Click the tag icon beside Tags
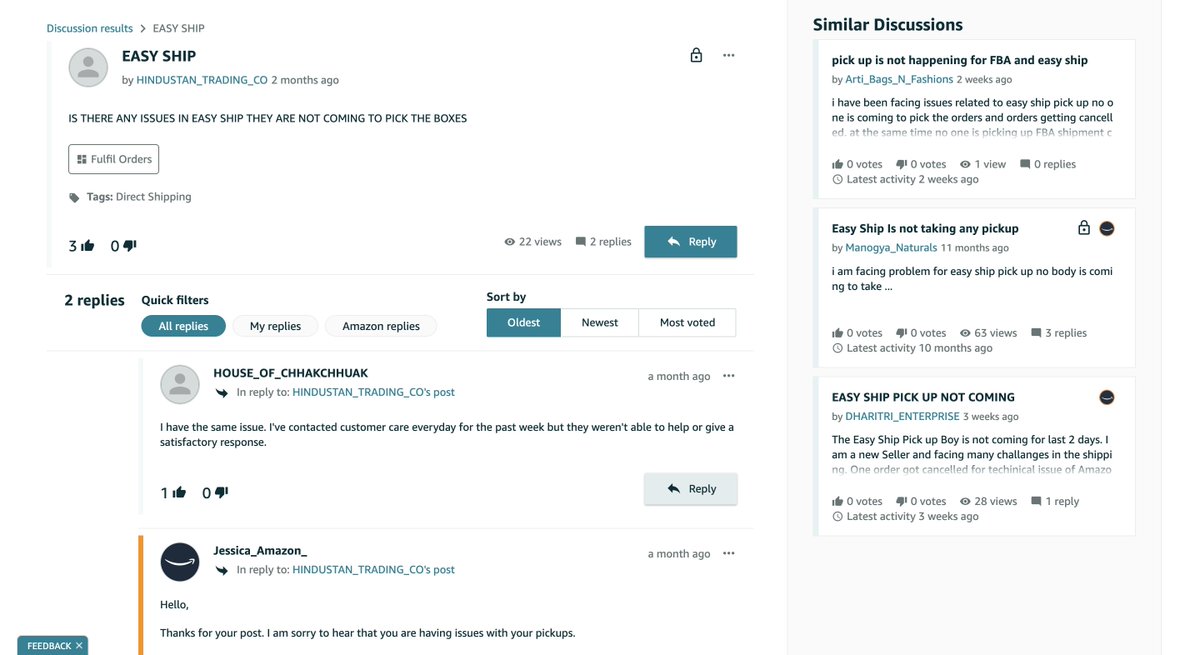Screen dimensions: 1200x655 pyautogui.click(x=74, y=198)
